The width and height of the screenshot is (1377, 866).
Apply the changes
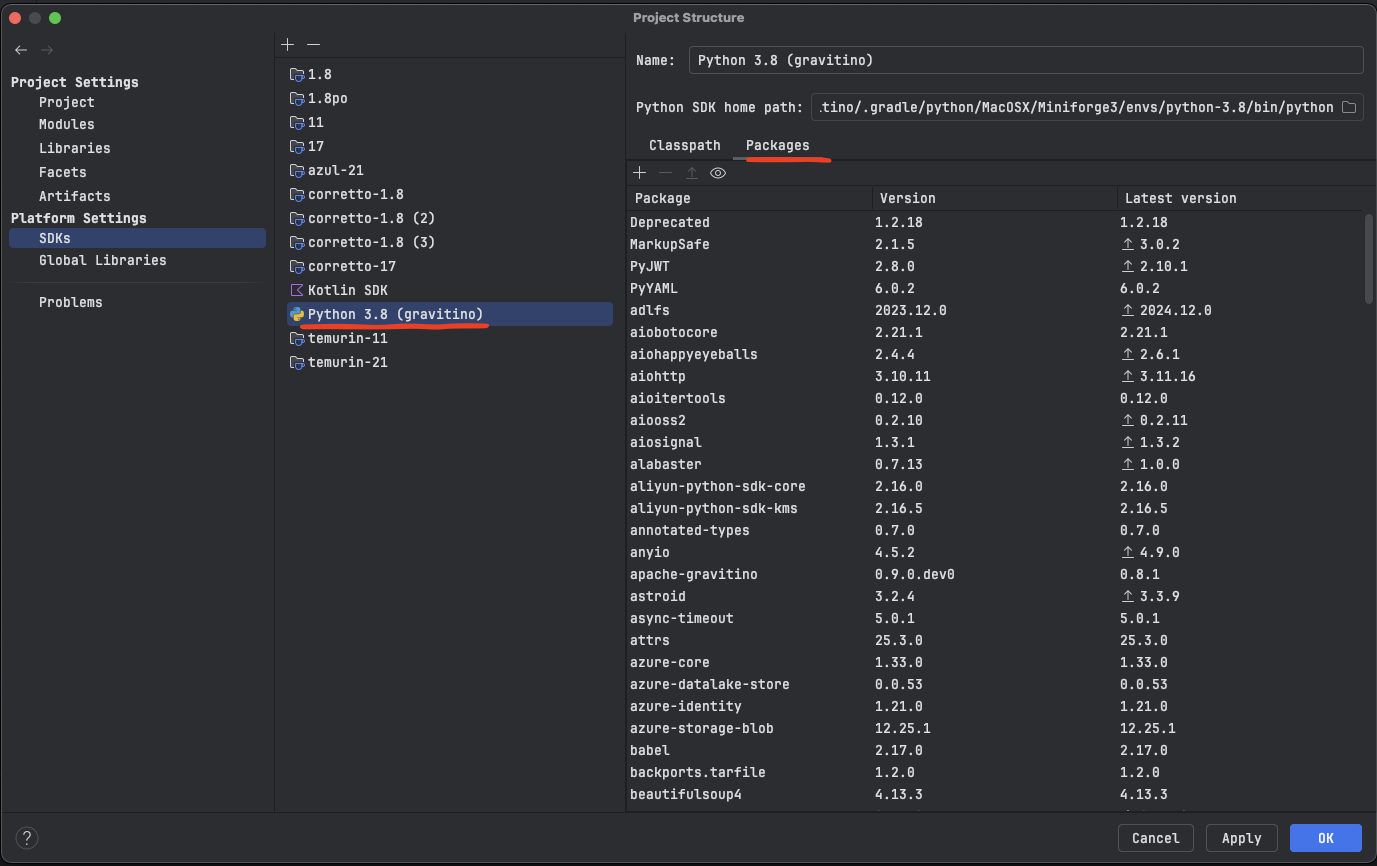(1241, 838)
